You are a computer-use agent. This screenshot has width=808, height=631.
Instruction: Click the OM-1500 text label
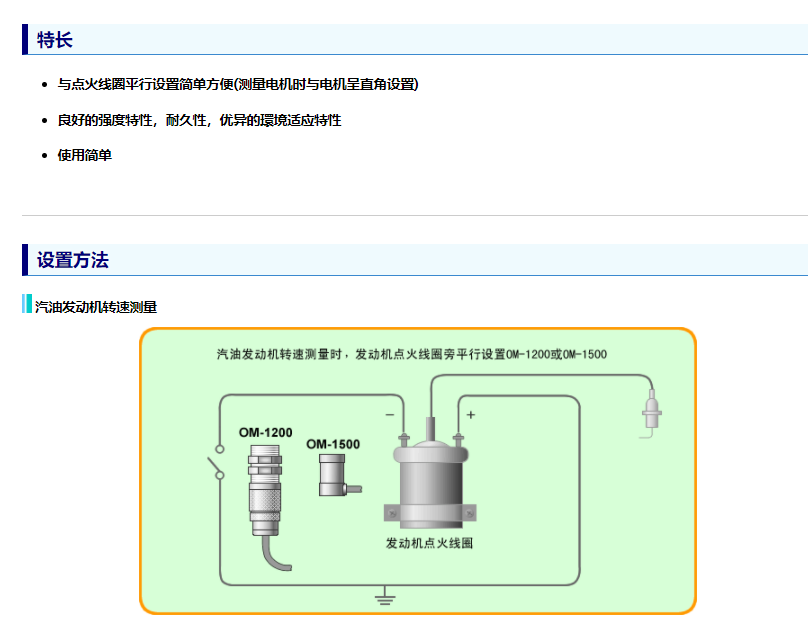(333, 444)
